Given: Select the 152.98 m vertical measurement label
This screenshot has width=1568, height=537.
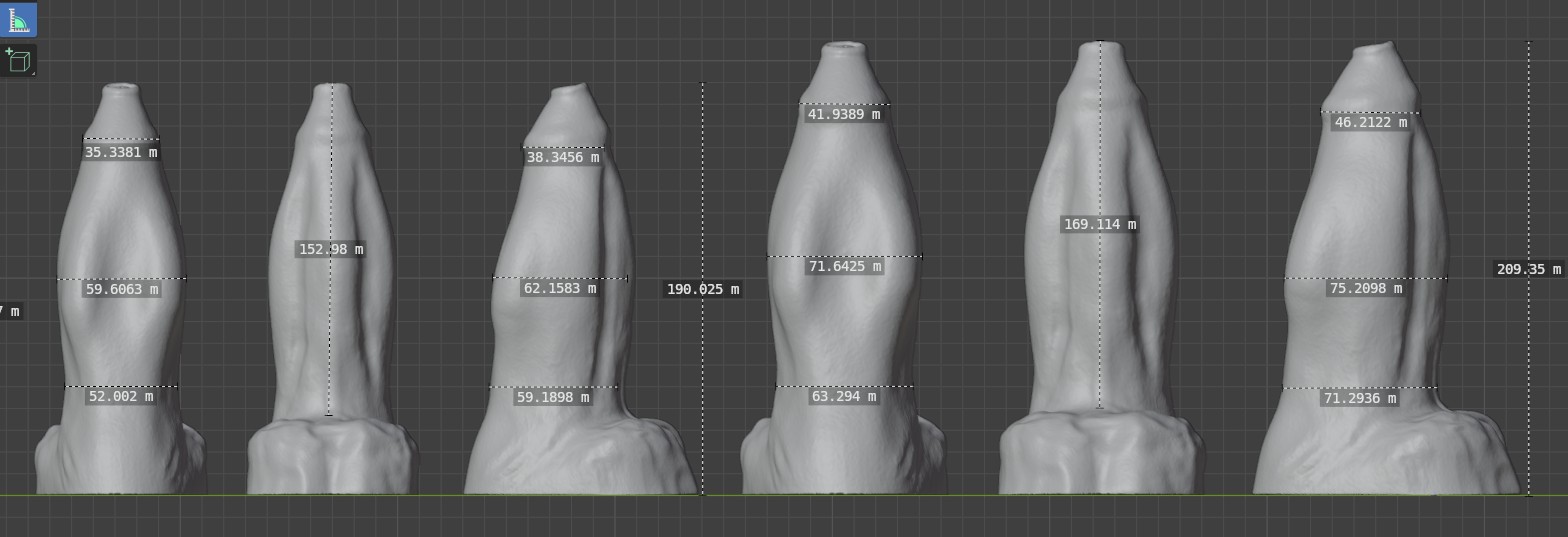Looking at the screenshot, I should tap(330, 249).
